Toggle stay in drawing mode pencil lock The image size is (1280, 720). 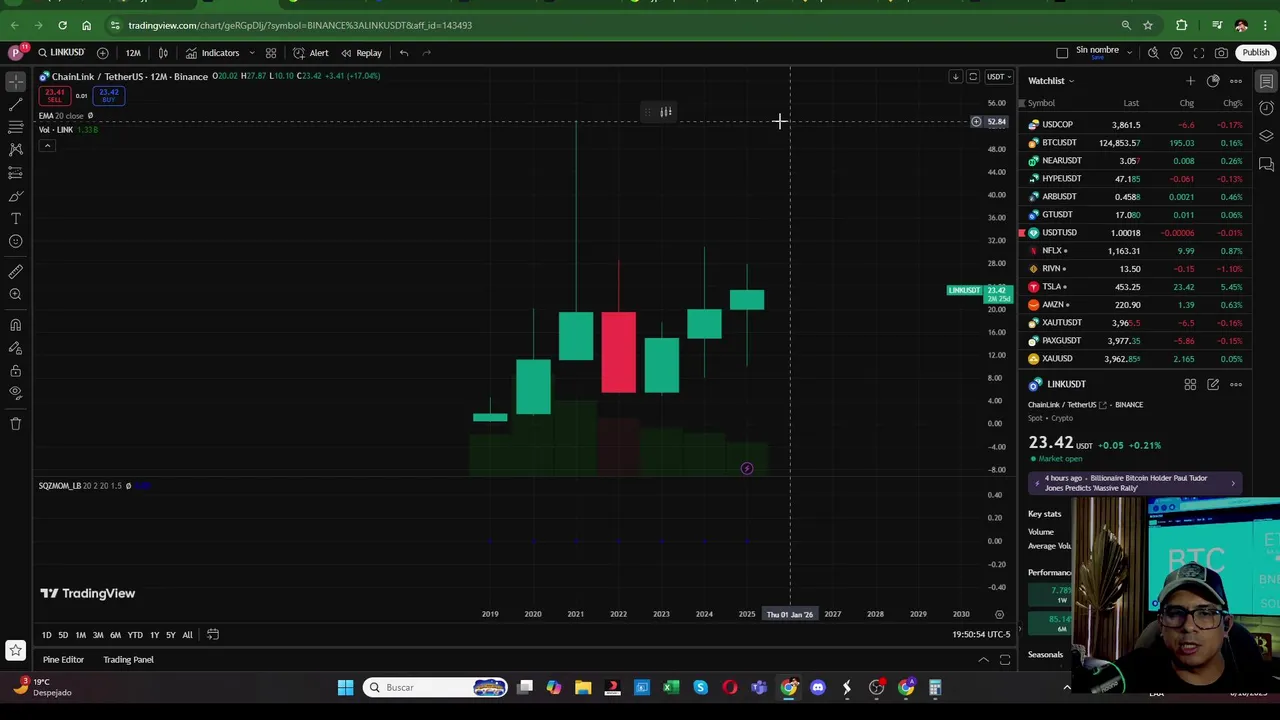[x=15, y=348]
